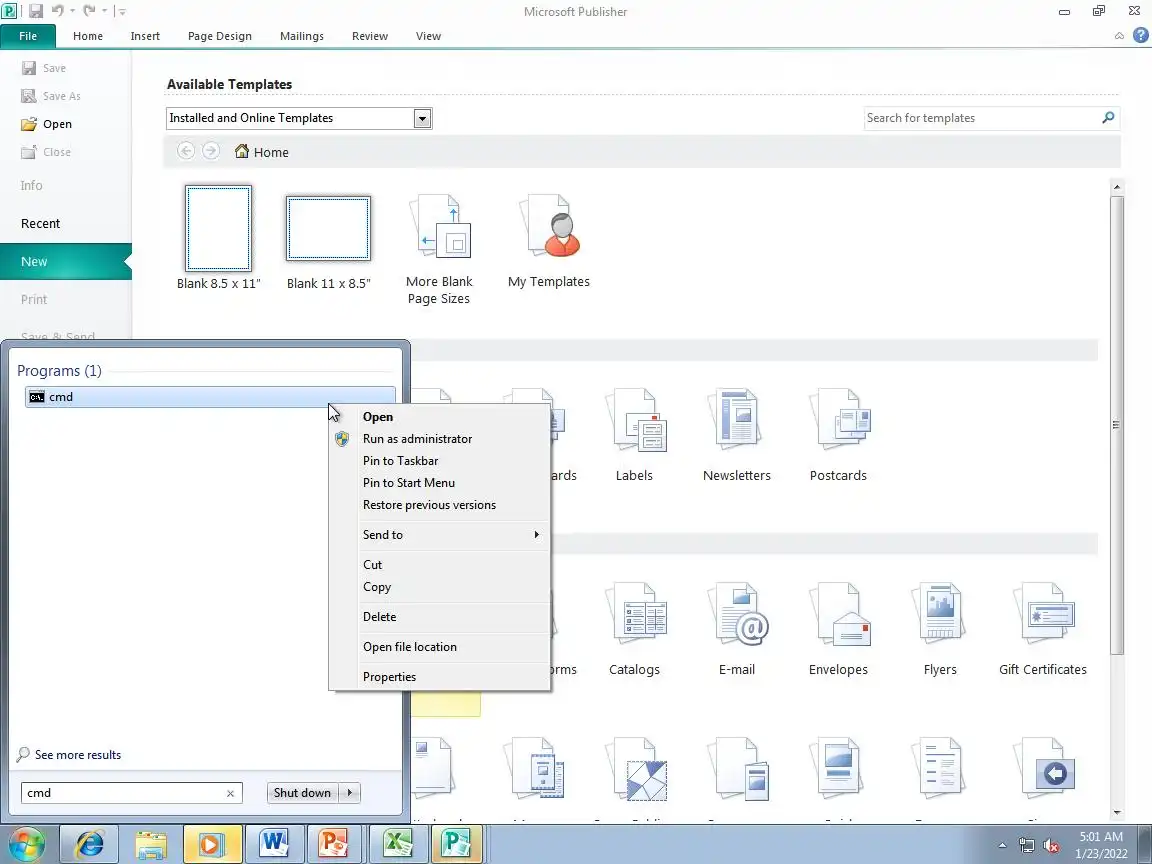Choose the Flyers template category
The height and width of the screenshot is (864, 1152).
[940, 629]
